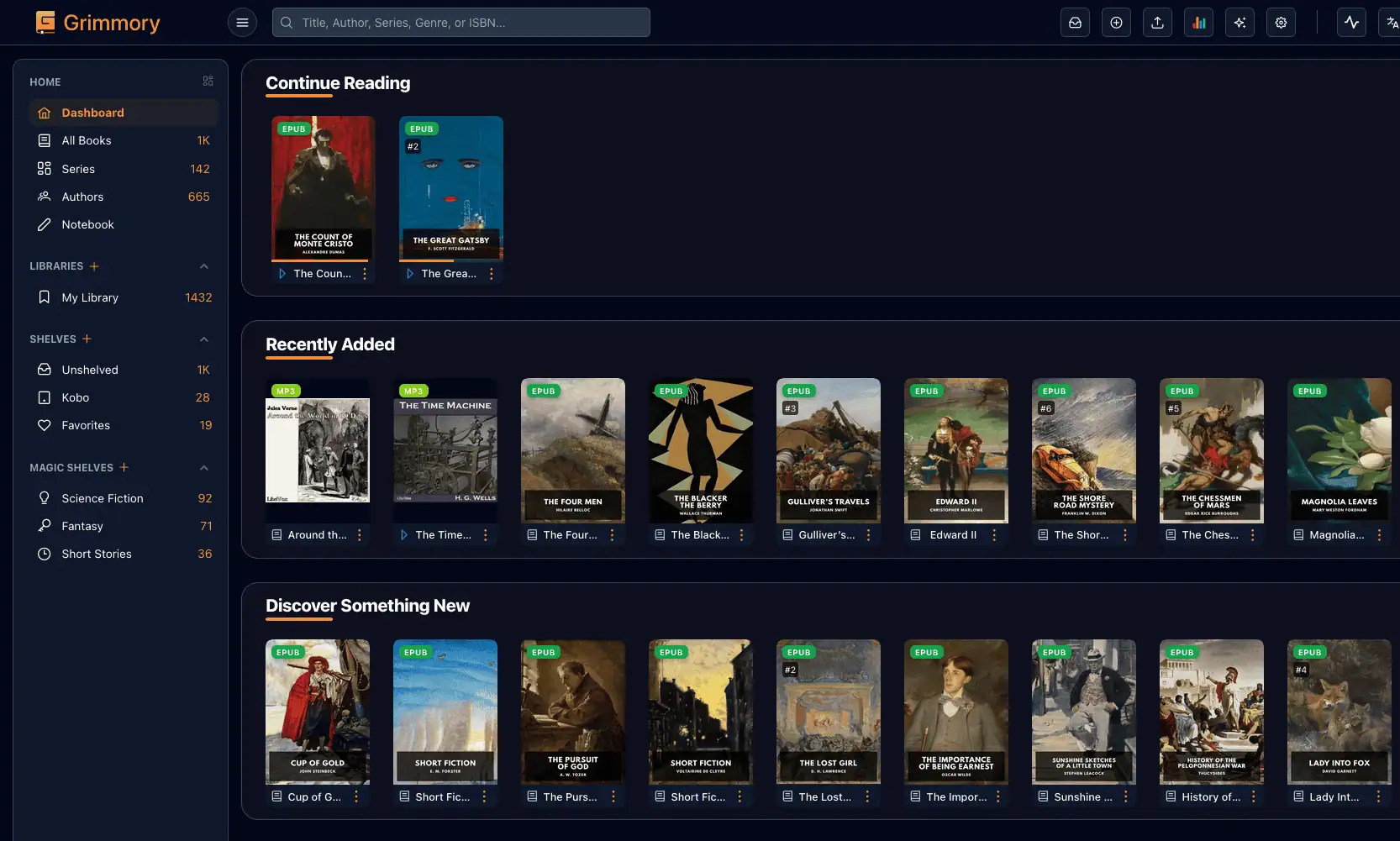Image resolution: width=1400 pixels, height=841 pixels.
Task: Open All Books in sidebar
Action: pyautogui.click(x=123, y=140)
